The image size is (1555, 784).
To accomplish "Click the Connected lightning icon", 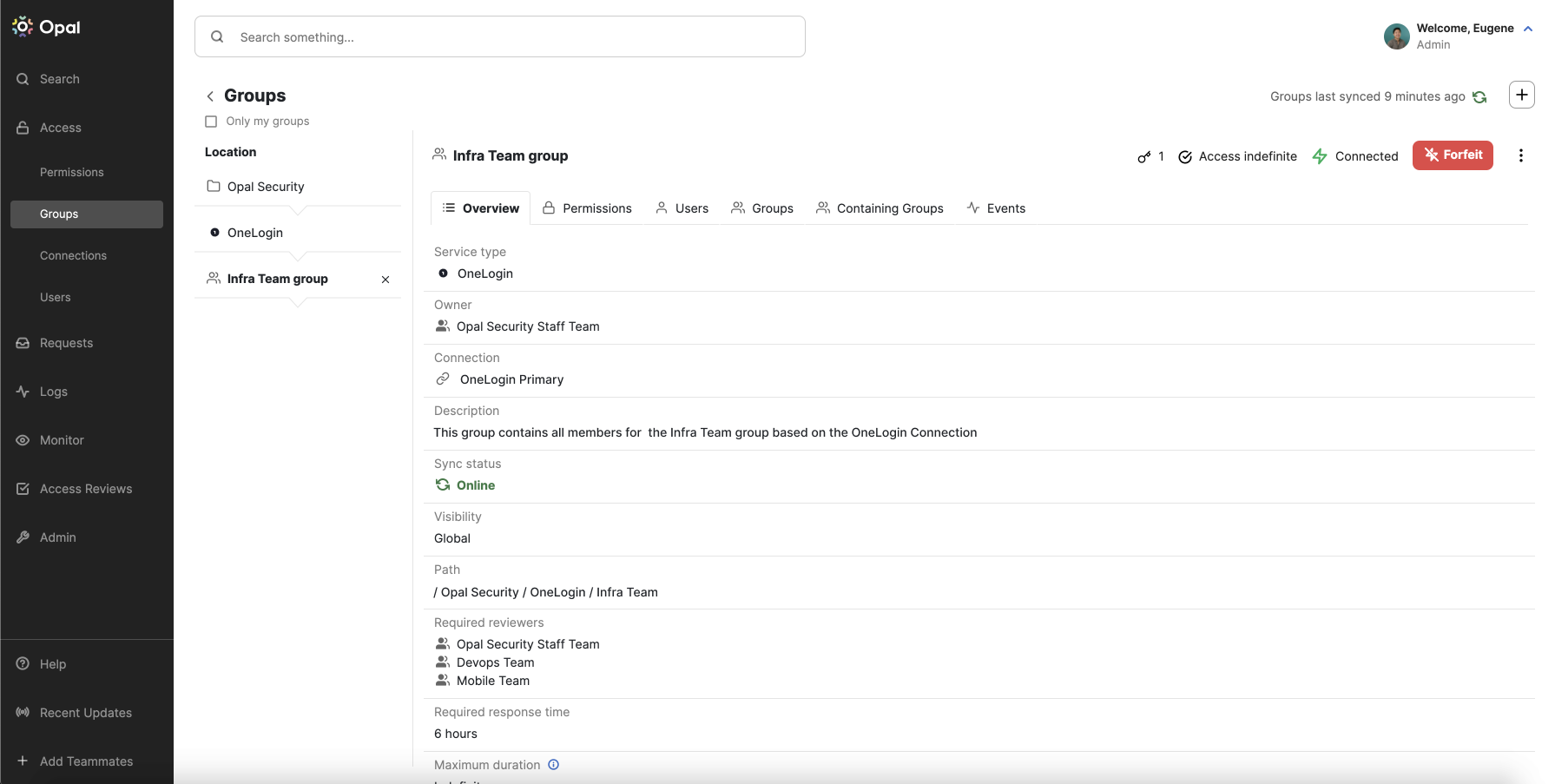I will [x=1320, y=156].
